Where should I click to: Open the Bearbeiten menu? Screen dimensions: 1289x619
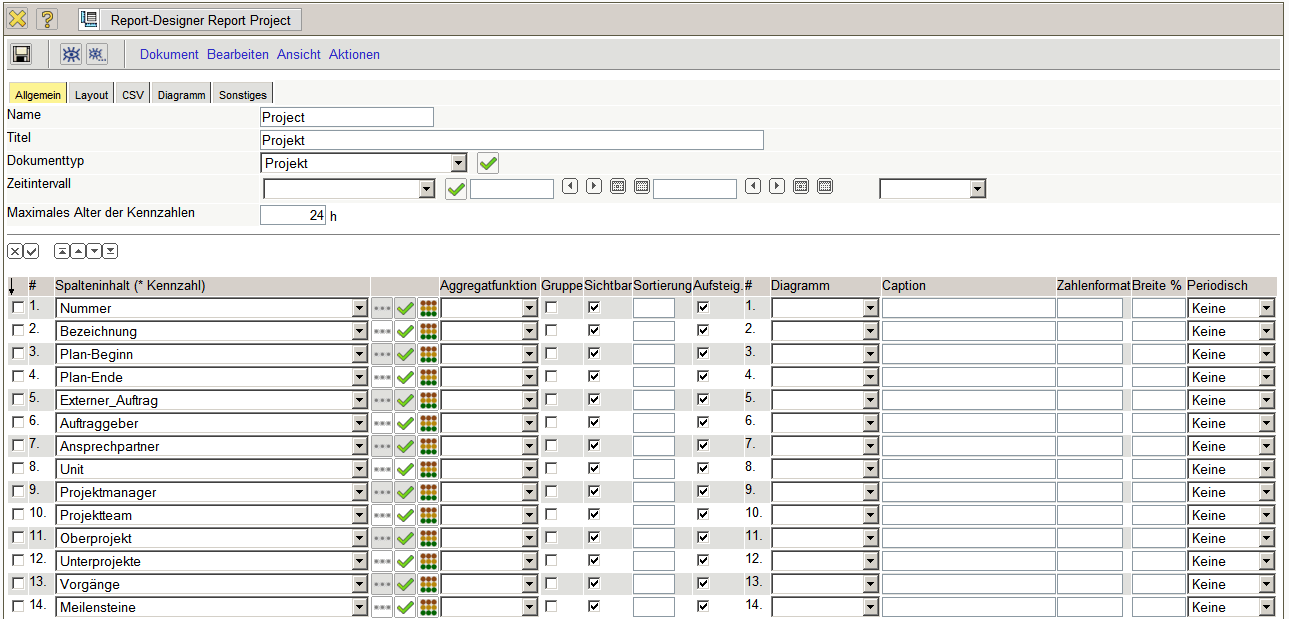tap(238, 55)
